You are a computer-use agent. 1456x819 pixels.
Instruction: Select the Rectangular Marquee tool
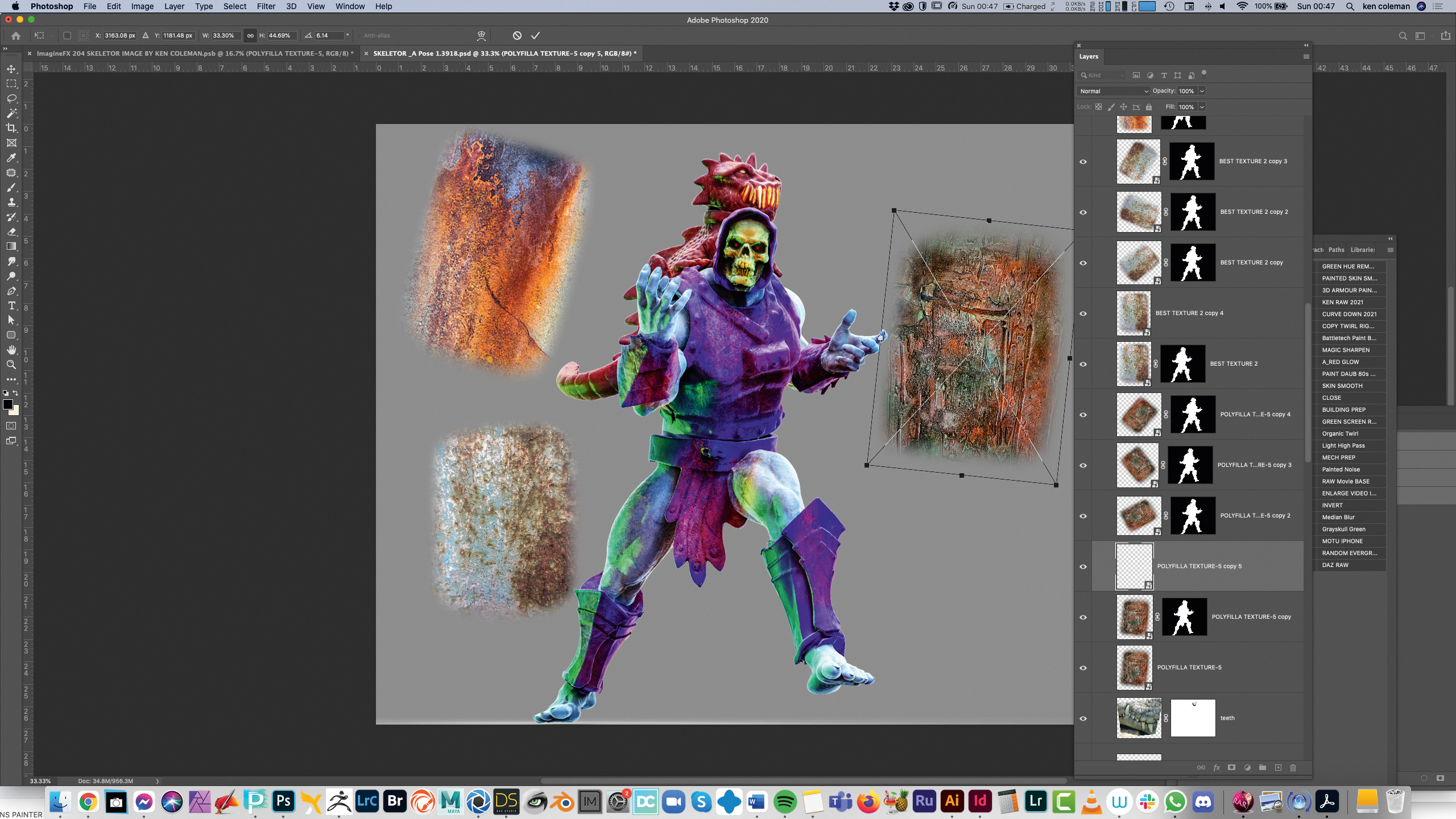click(11, 84)
